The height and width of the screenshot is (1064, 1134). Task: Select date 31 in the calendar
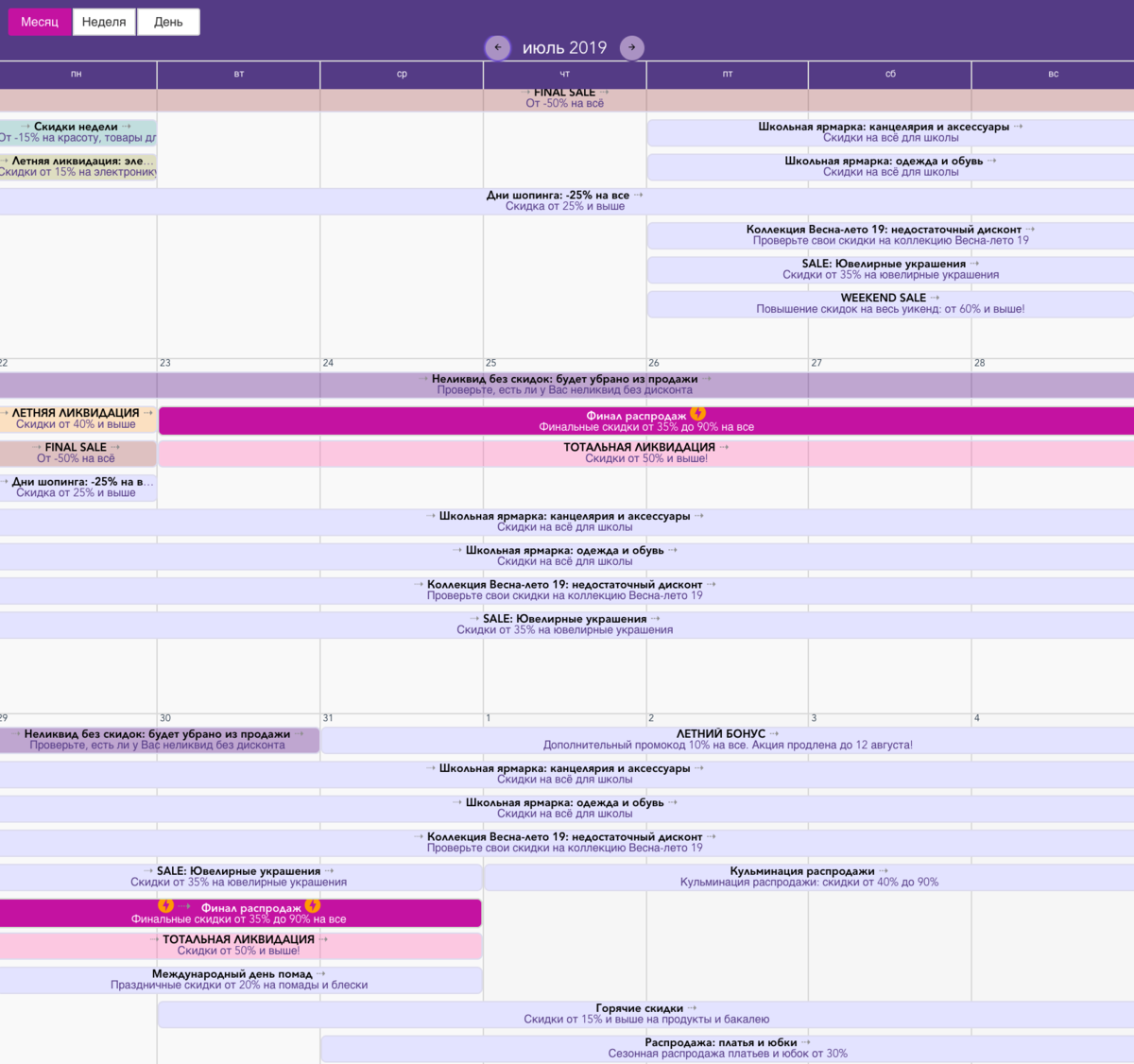[328, 718]
